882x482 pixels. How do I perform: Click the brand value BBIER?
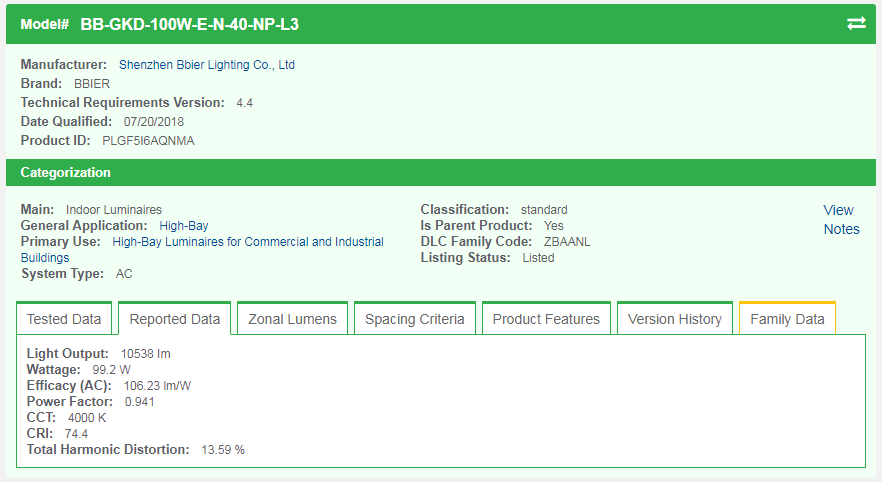click(x=92, y=84)
